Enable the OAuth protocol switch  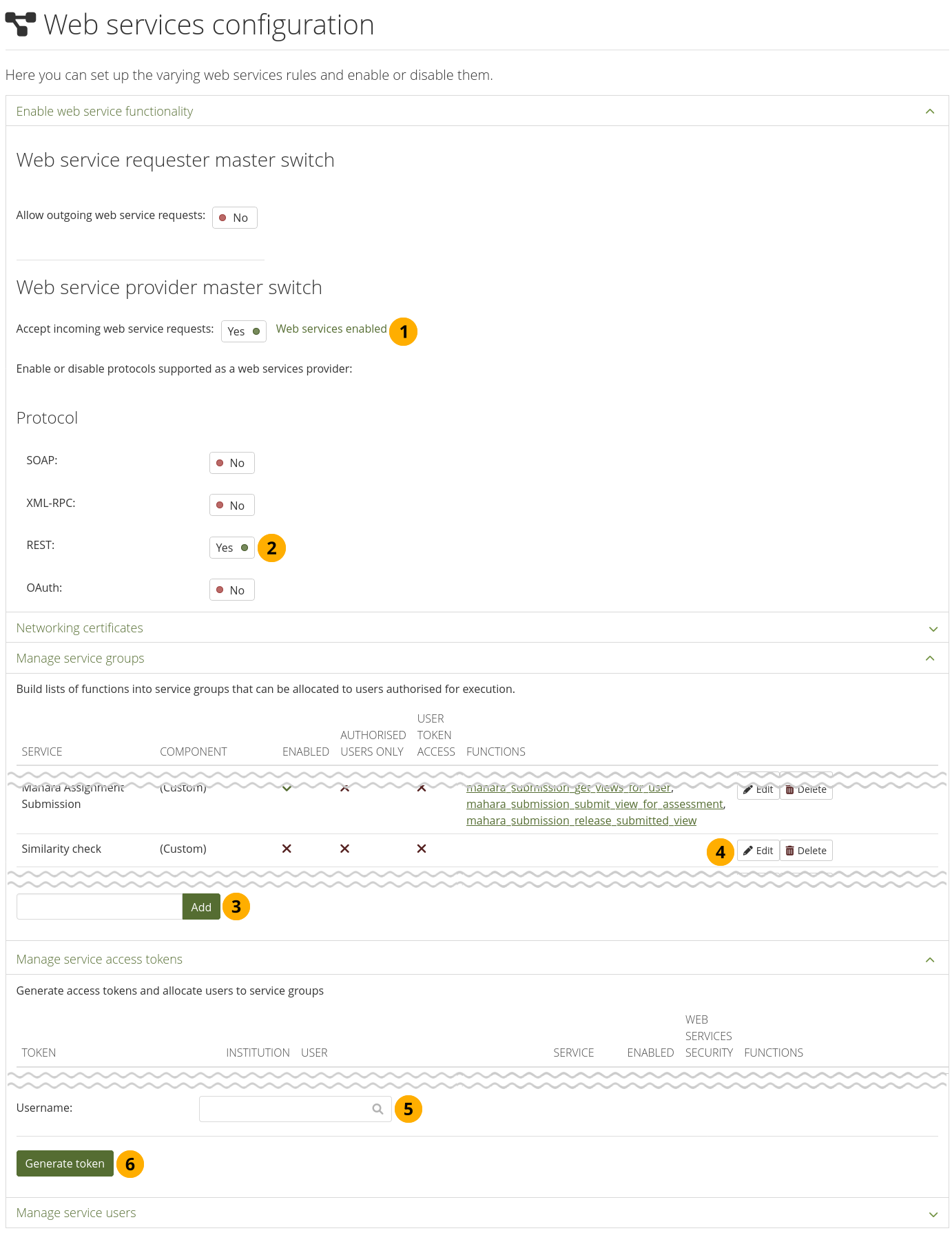(231, 590)
